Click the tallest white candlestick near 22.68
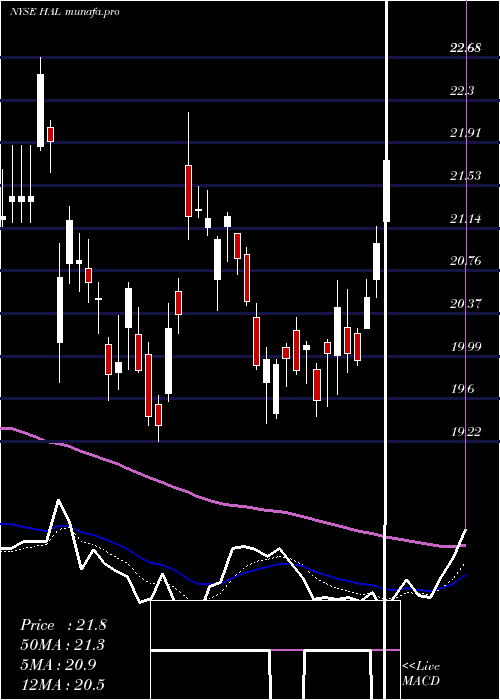This screenshot has width=500, height=700. 41,110
